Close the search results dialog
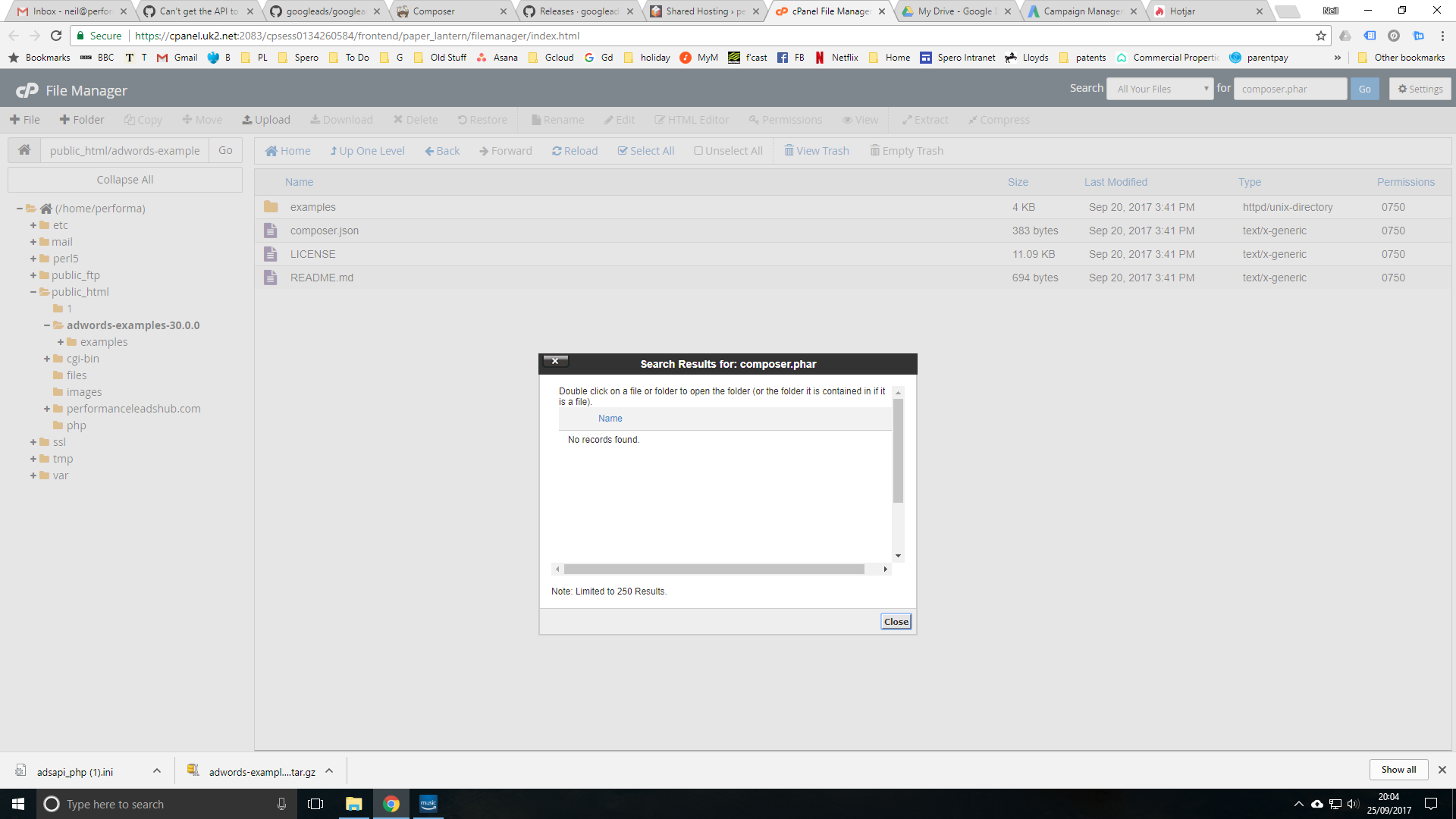 (896, 621)
